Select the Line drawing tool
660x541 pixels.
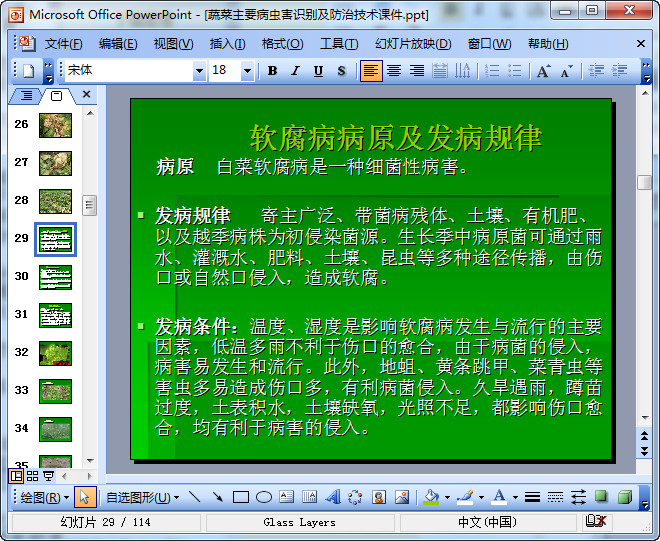tap(193, 497)
